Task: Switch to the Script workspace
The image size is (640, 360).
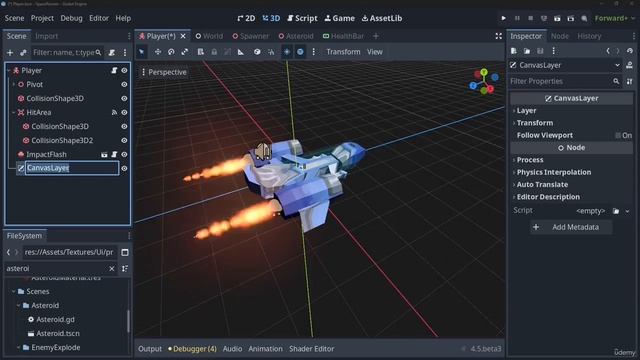Action: click(302, 18)
